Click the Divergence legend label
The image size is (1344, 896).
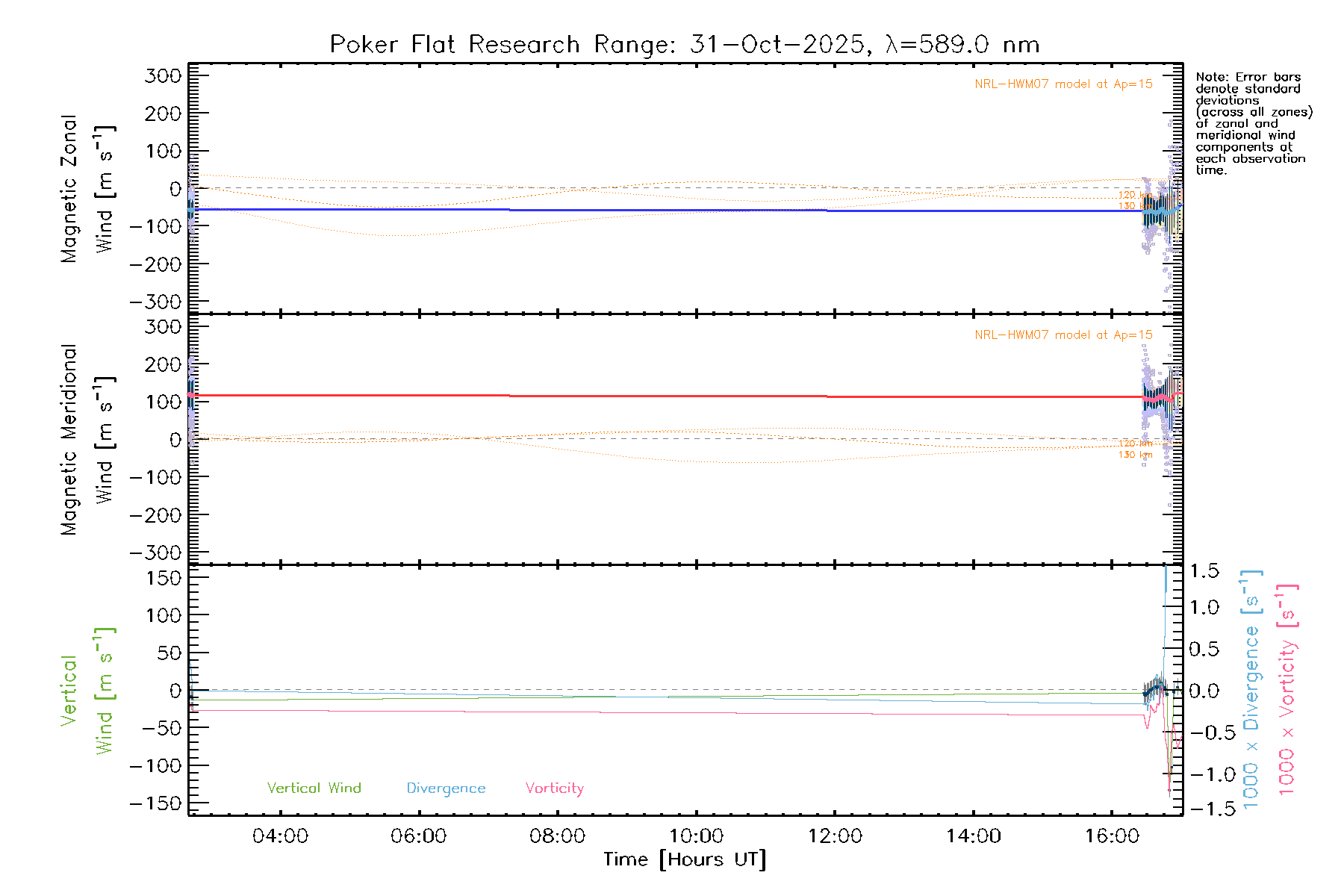pyautogui.click(x=446, y=788)
